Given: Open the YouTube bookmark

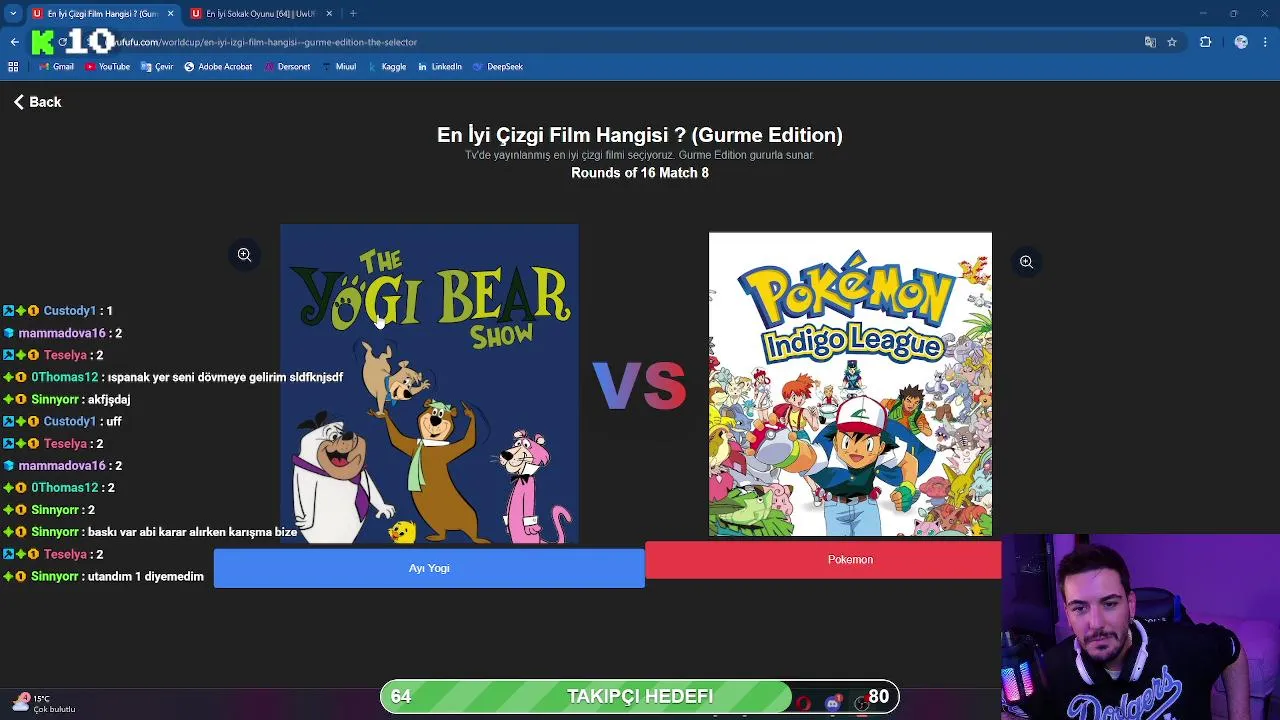Looking at the screenshot, I should [x=107, y=67].
